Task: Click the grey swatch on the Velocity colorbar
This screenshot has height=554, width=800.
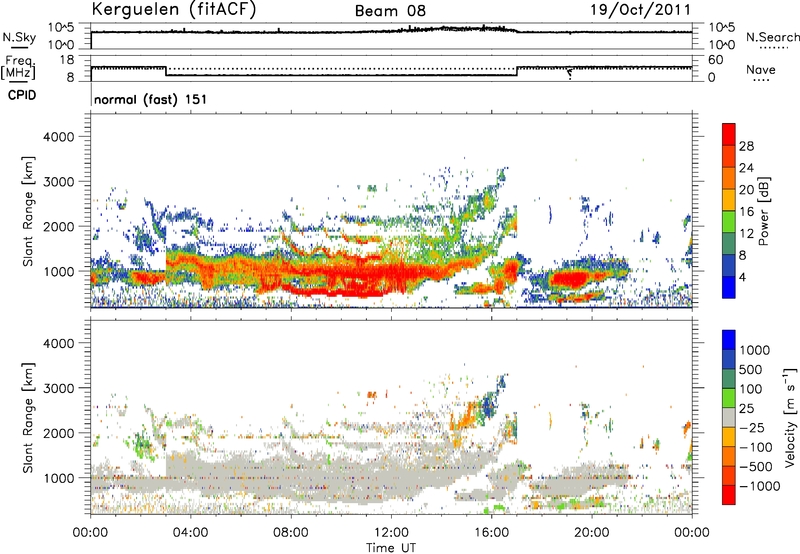Action: pos(729,417)
